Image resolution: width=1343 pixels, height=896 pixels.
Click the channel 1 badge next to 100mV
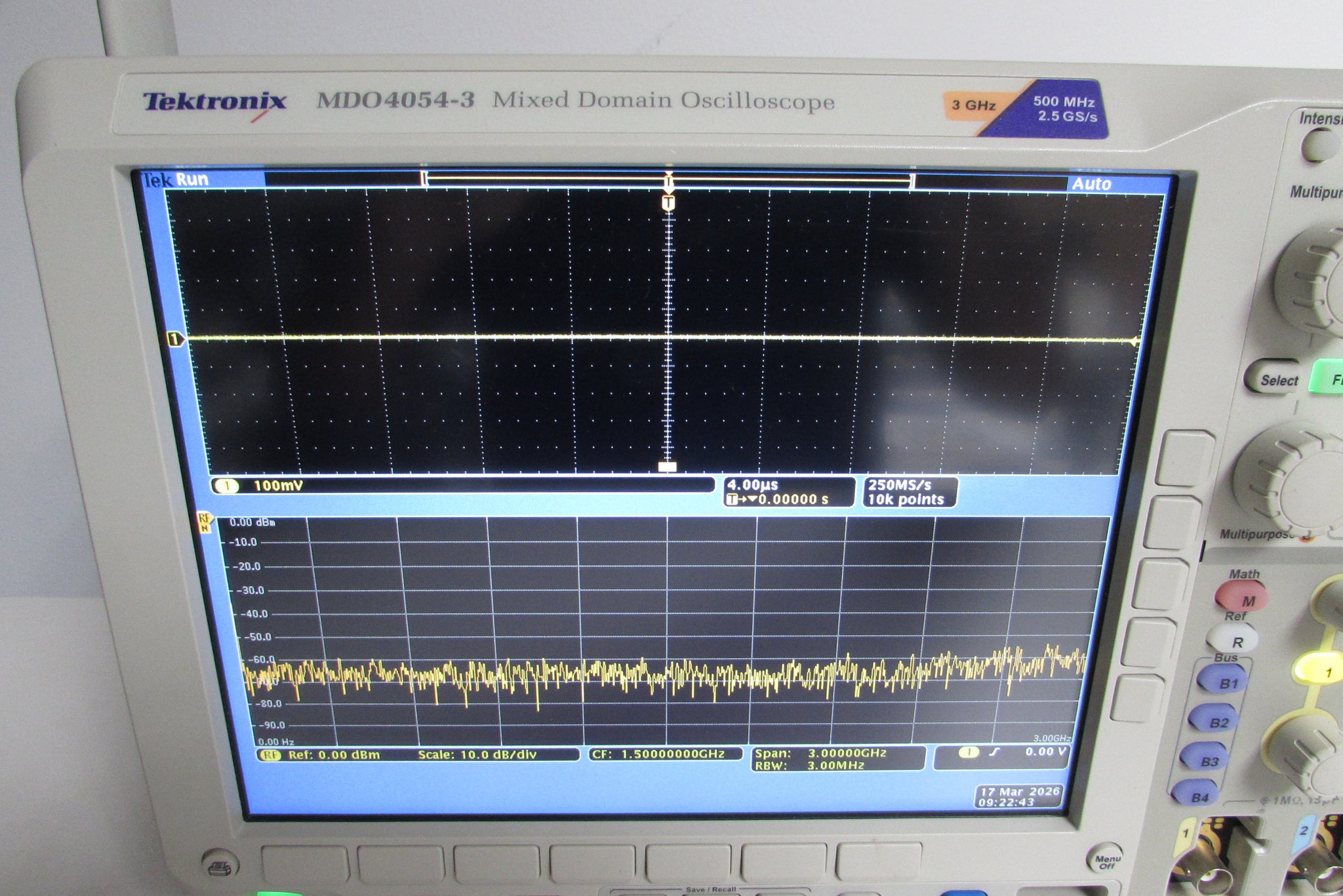pyautogui.click(x=226, y=486)
